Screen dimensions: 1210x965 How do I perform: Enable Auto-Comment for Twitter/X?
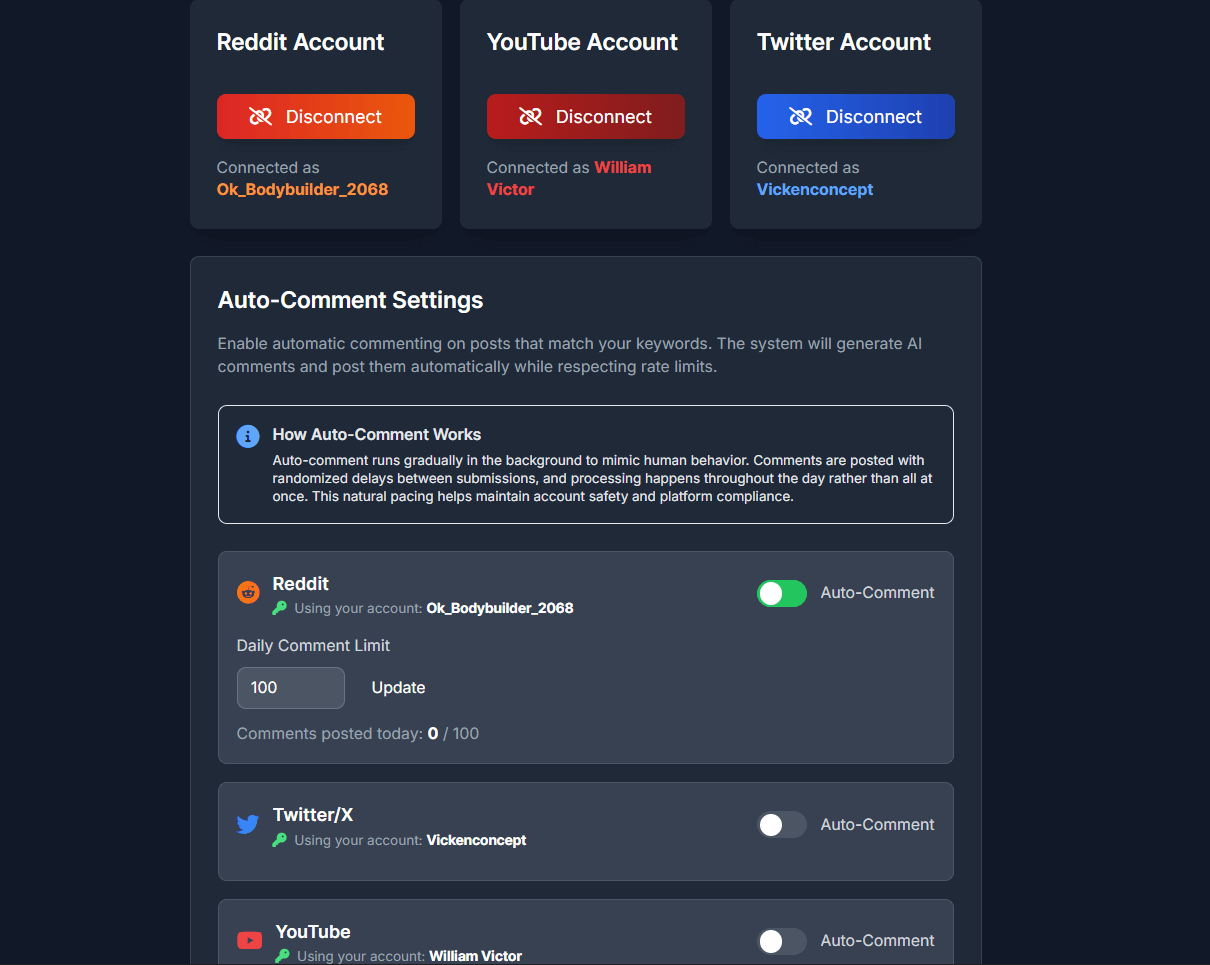[x=782, y=825]
